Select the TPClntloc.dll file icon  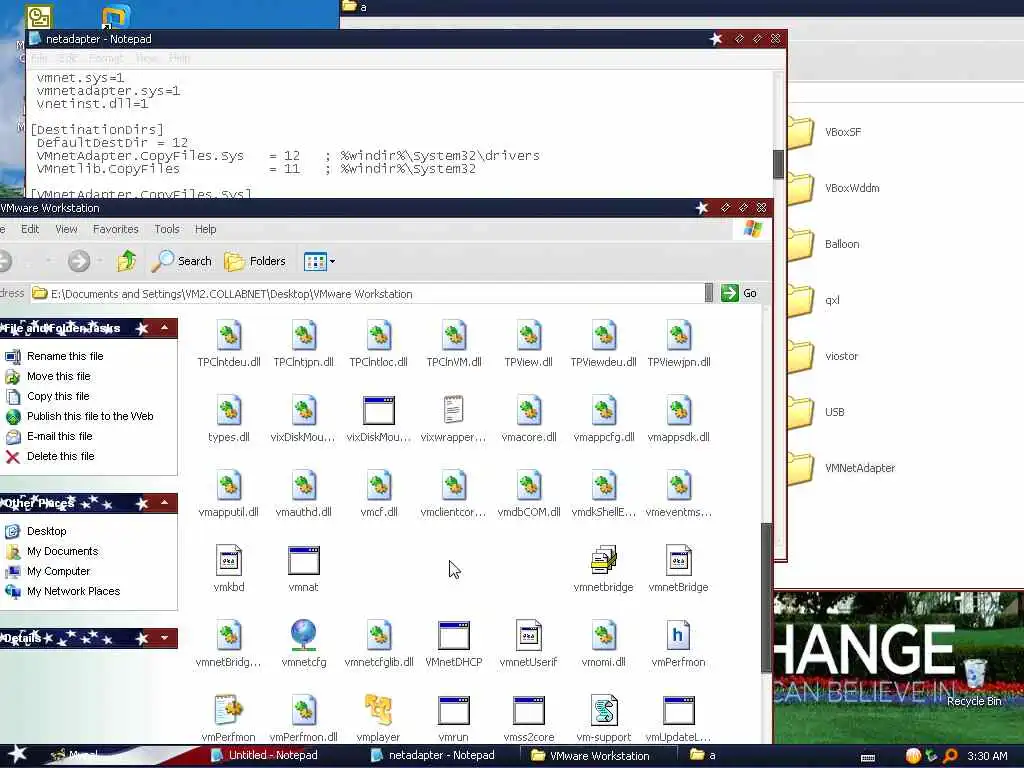point(379,335)
